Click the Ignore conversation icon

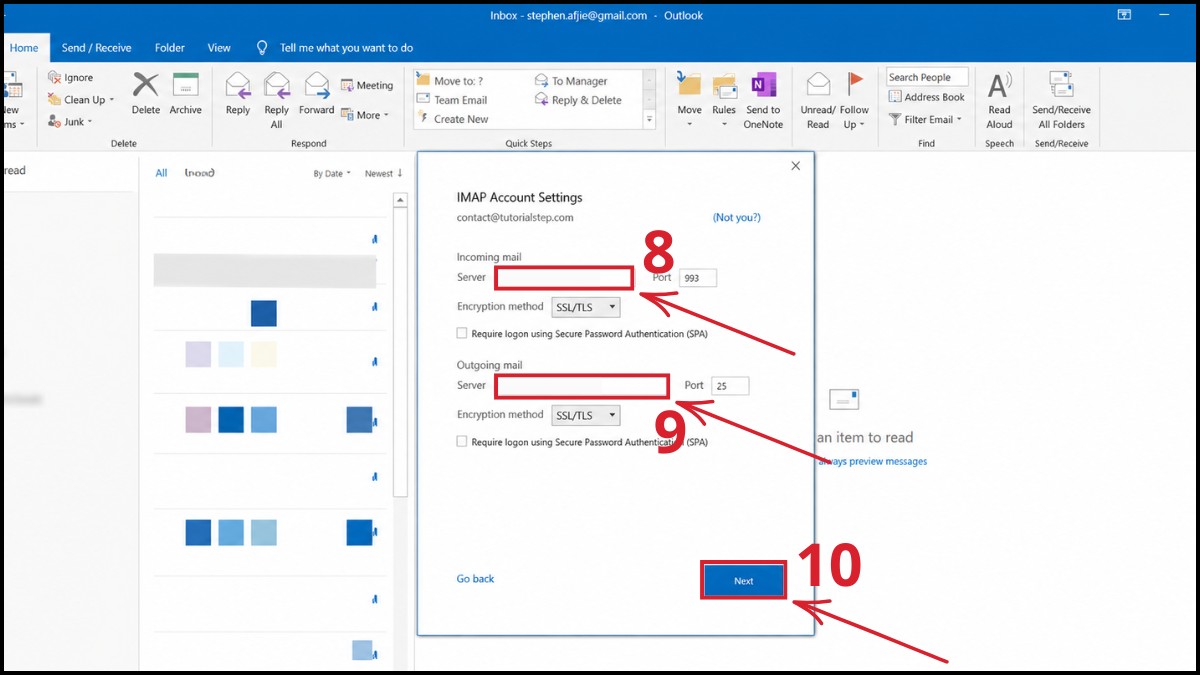(x=54, y=77)
